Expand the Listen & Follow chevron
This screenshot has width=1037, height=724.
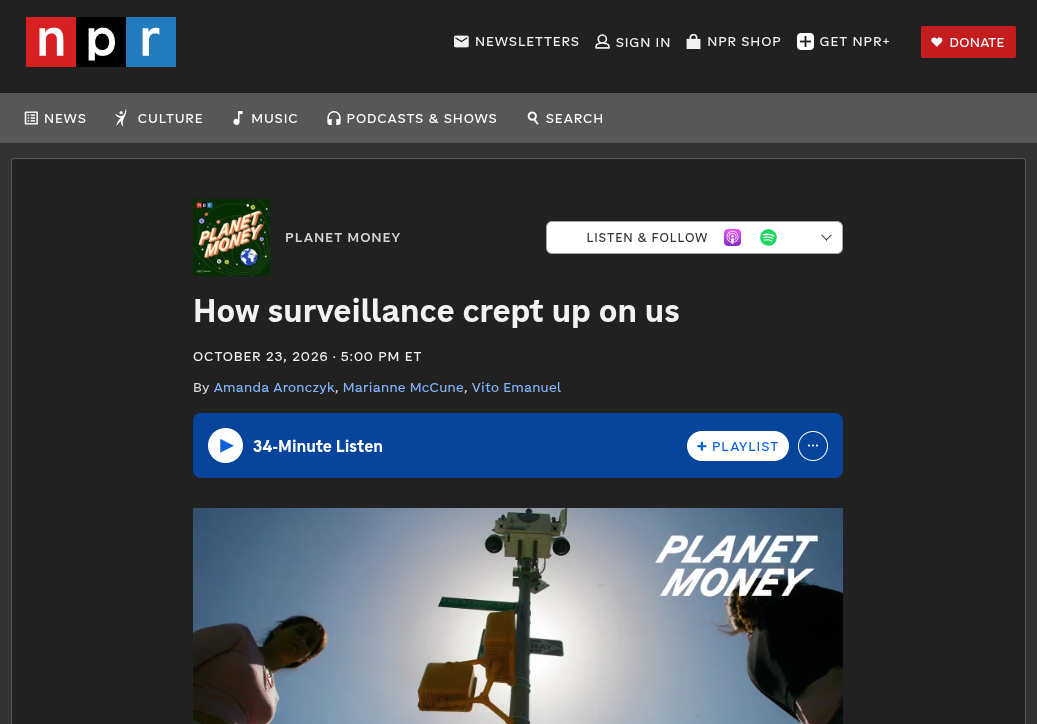point(826,237)
